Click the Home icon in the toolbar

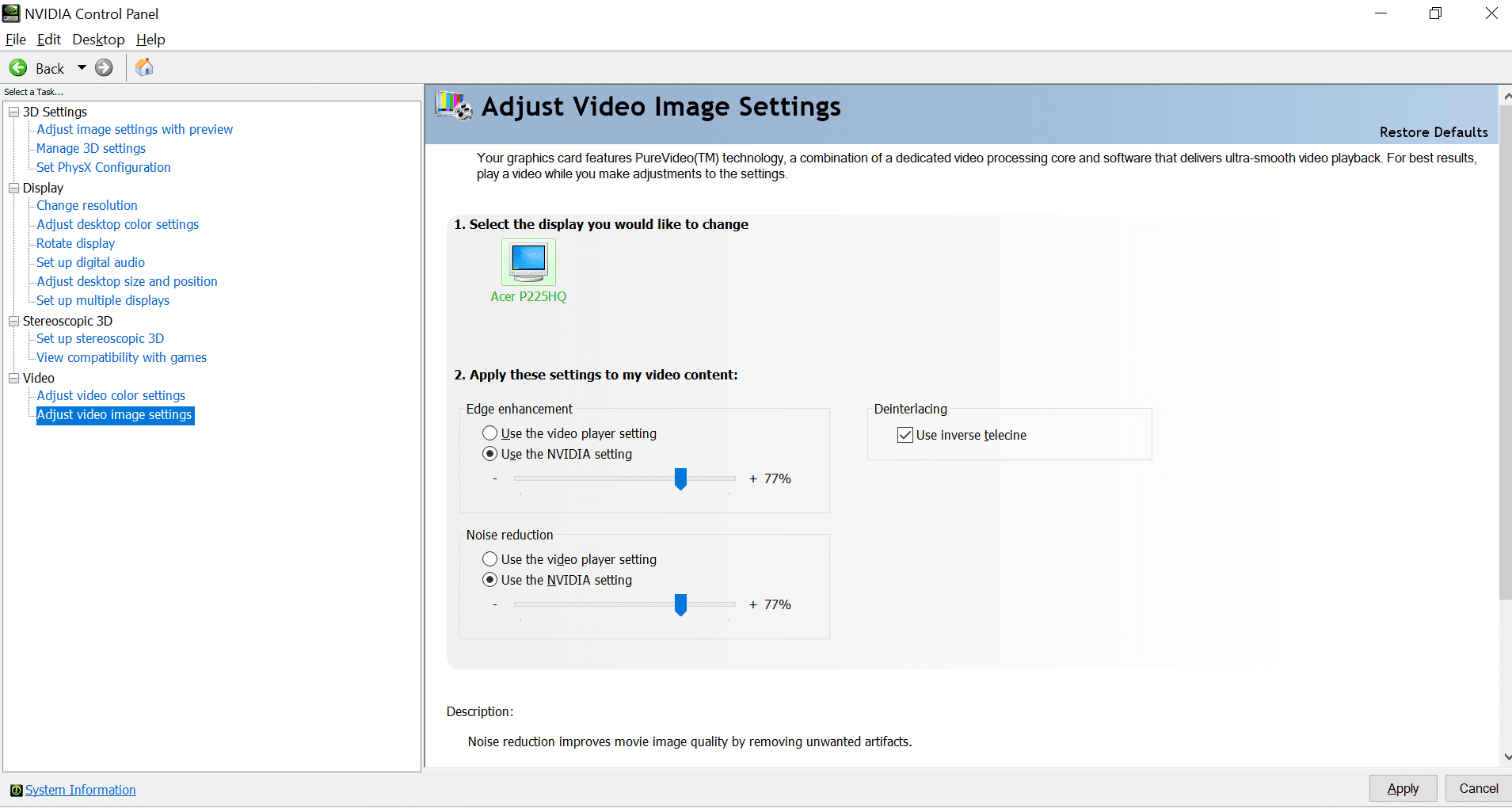[x=144, y=67]
